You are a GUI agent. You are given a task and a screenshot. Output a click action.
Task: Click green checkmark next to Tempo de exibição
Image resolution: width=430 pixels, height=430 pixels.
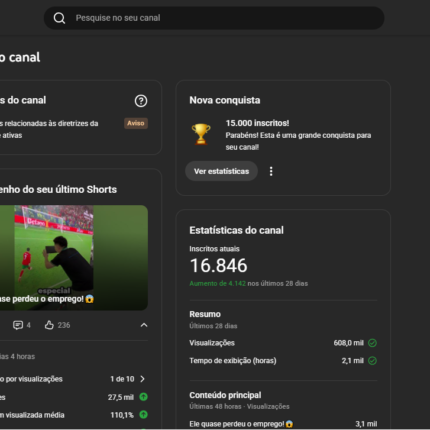coord(372,361)
